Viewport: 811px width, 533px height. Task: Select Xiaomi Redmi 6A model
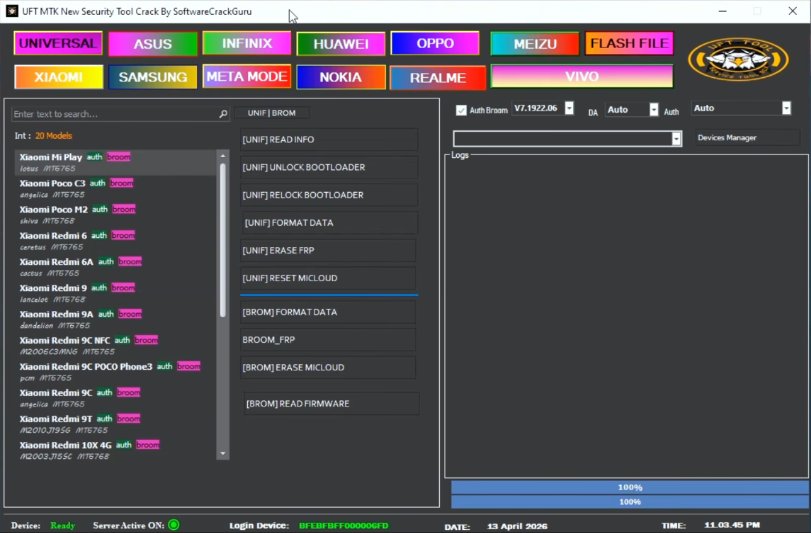tap(116, 267)
